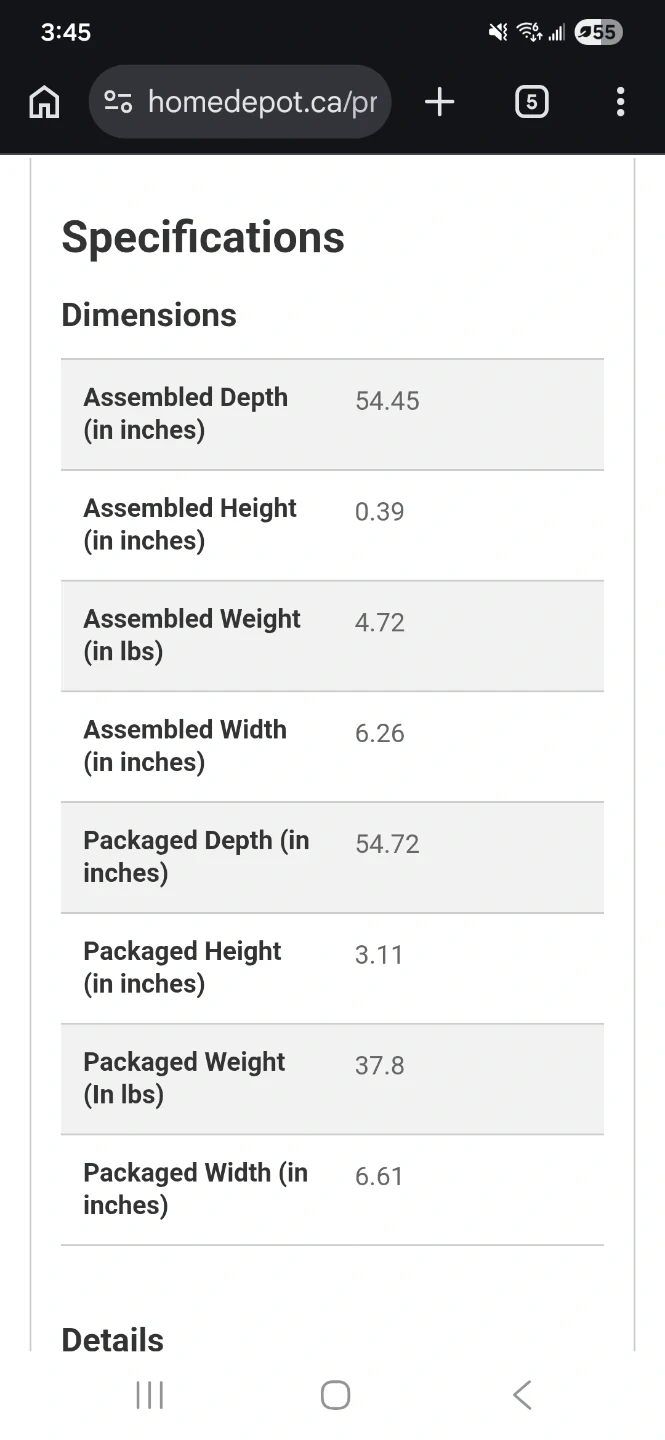Tap the Details section heading
The image size is (665, 1440).
(x=113, y=1340)
